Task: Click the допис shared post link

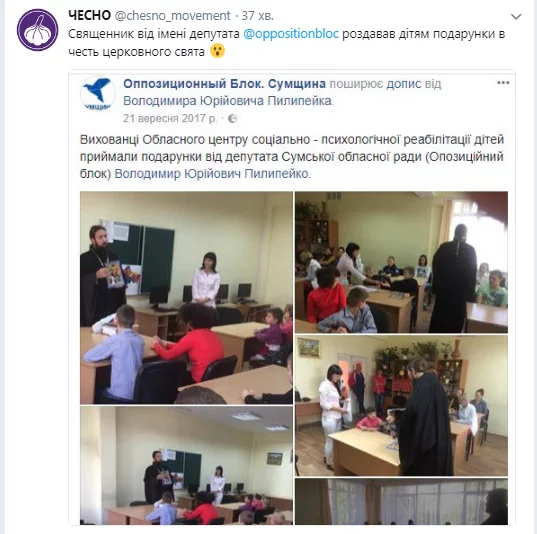Action: pyautogui.click(x=404, y=84)
